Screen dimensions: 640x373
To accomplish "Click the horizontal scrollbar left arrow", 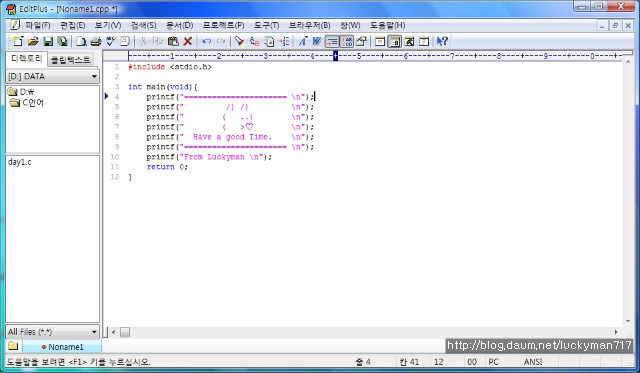I will [113, 332].
